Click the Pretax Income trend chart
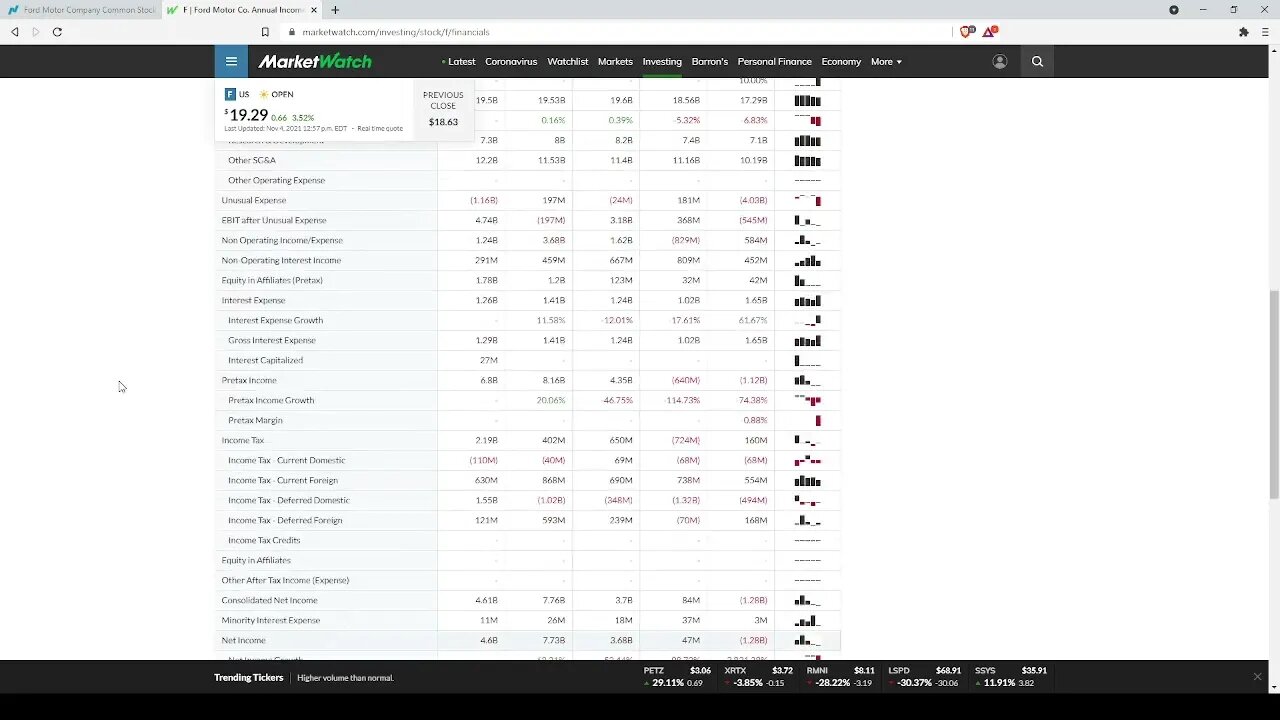 [807, 380]
